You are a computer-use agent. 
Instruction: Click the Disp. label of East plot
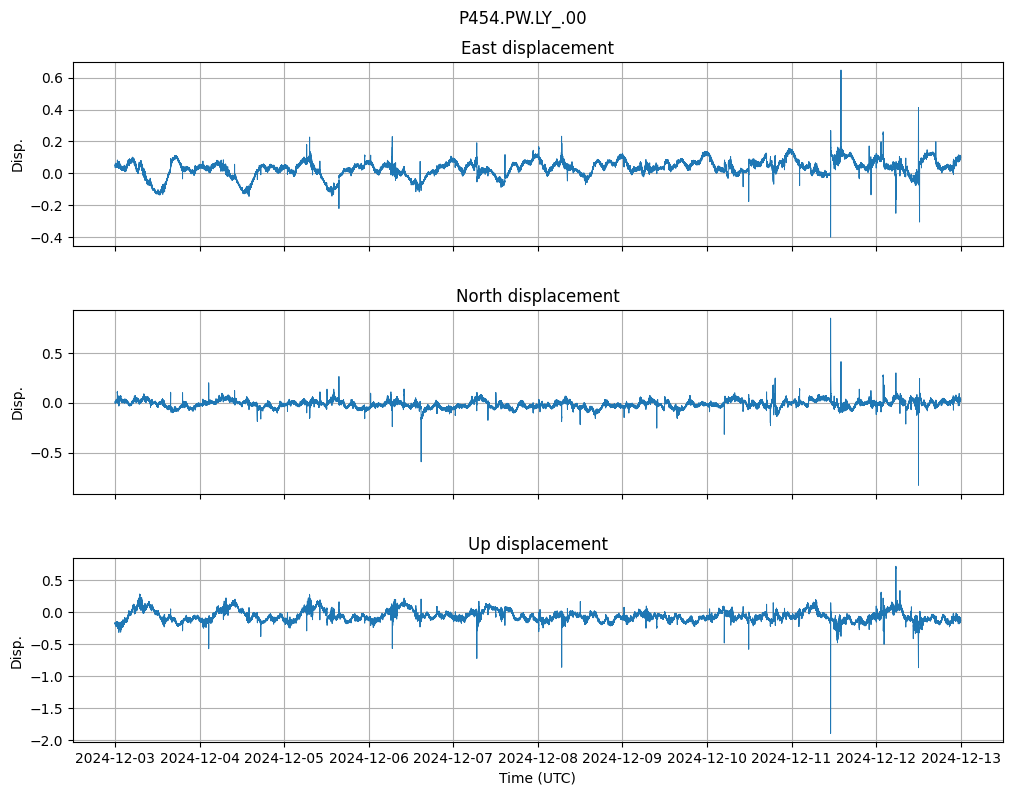[17, 154]
